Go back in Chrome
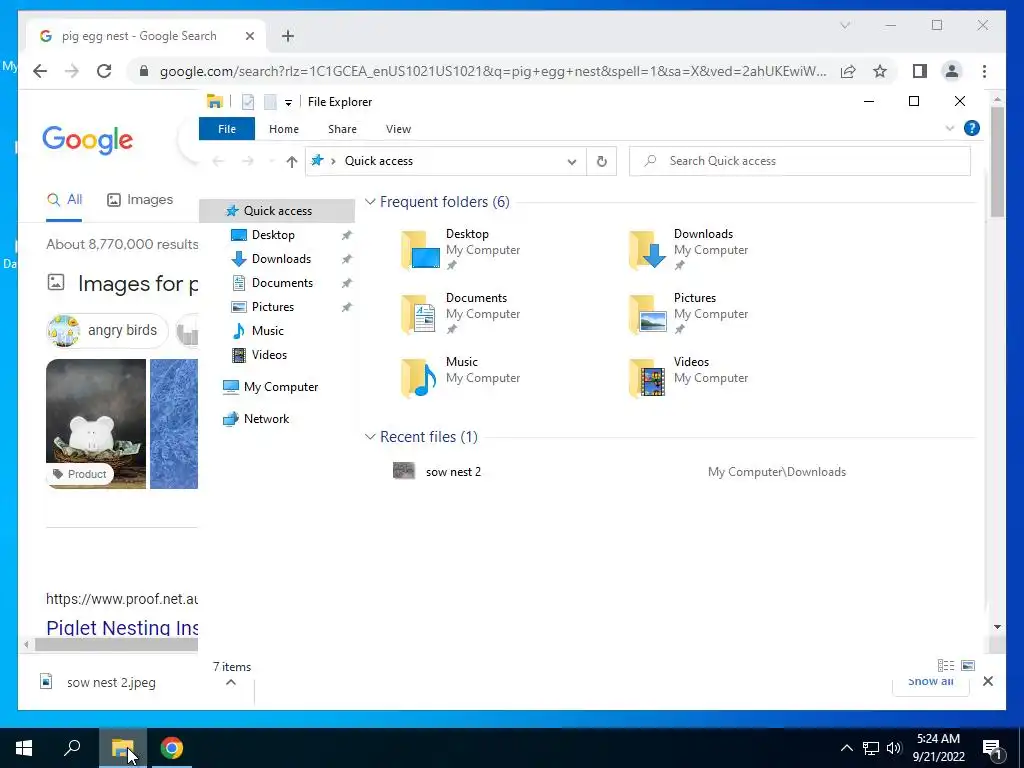 [40, 71]
